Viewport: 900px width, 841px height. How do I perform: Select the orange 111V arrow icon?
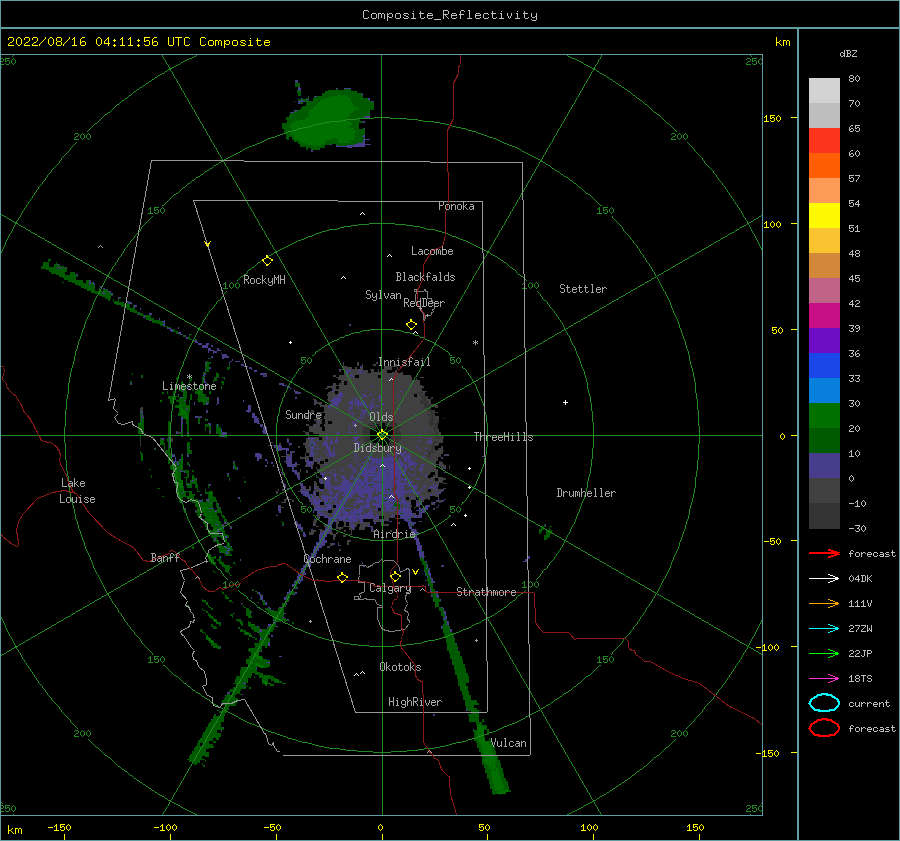824,603
